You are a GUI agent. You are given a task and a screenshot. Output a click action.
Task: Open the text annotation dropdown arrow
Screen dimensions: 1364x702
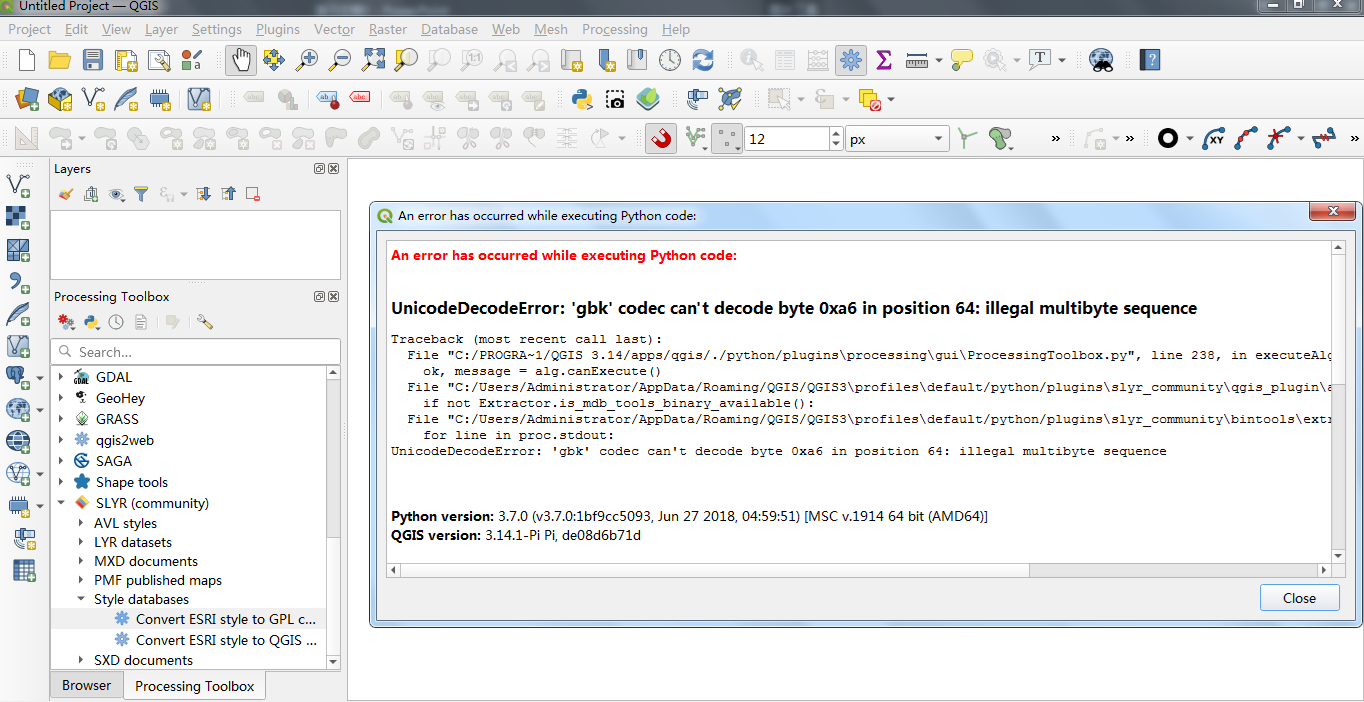pos(1062,60)
